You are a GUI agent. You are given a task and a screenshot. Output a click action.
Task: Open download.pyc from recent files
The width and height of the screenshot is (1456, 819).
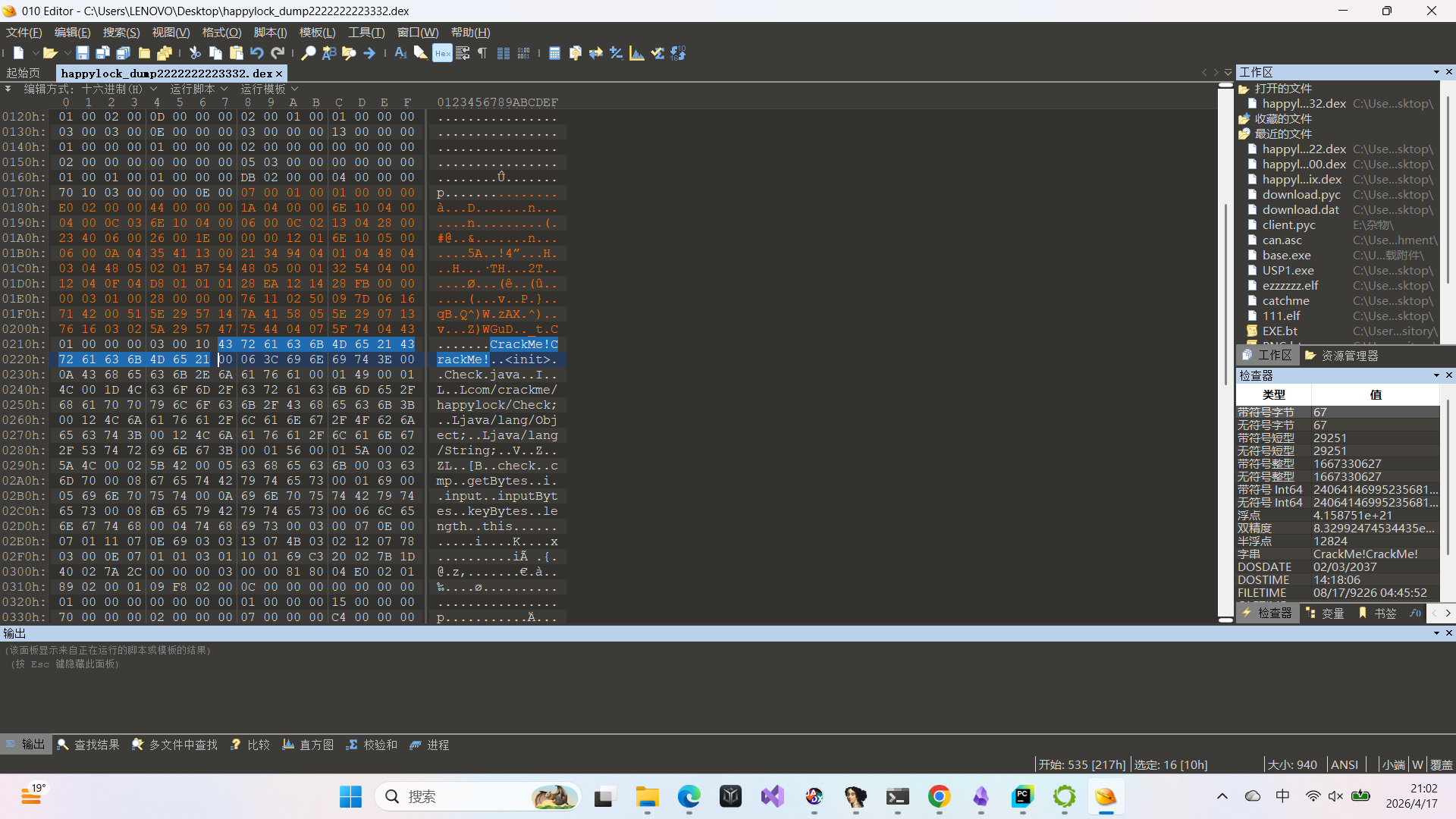coord(1301,195)
